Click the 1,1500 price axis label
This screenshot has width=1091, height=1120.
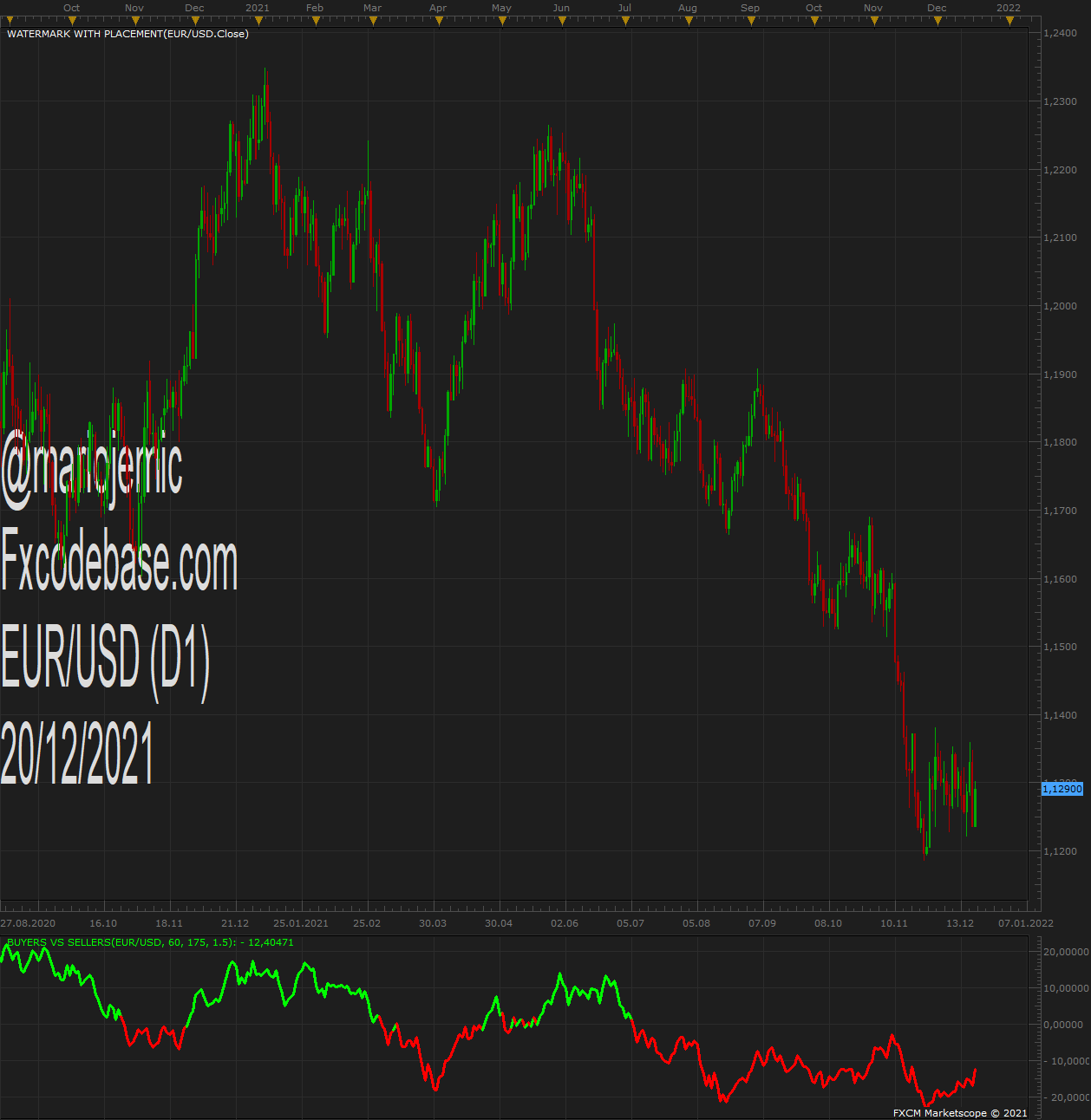[x=1061, y=647]
